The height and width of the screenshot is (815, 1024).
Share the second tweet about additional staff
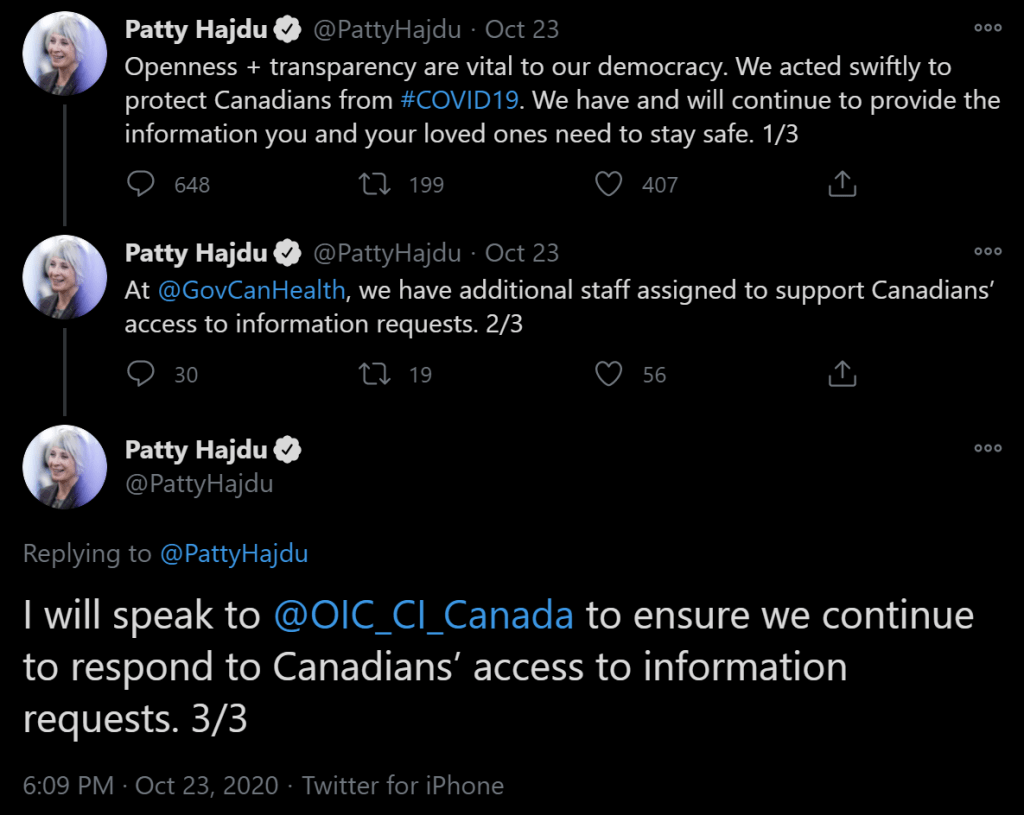pos(842,374)
